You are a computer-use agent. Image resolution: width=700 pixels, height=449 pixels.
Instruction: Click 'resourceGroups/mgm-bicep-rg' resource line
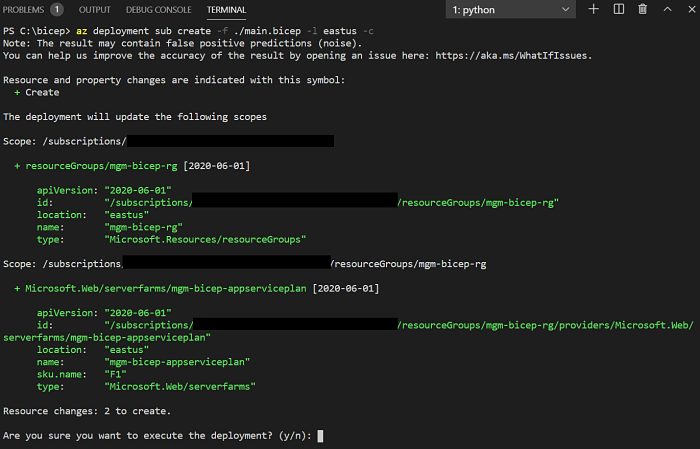click(101, 166)
